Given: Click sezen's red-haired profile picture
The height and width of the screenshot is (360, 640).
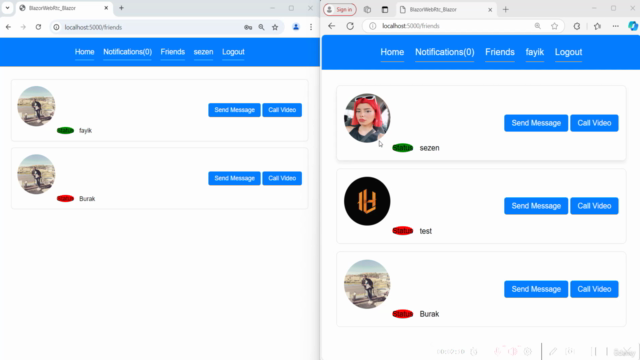Looking at the screenshot, I should 367,118.
